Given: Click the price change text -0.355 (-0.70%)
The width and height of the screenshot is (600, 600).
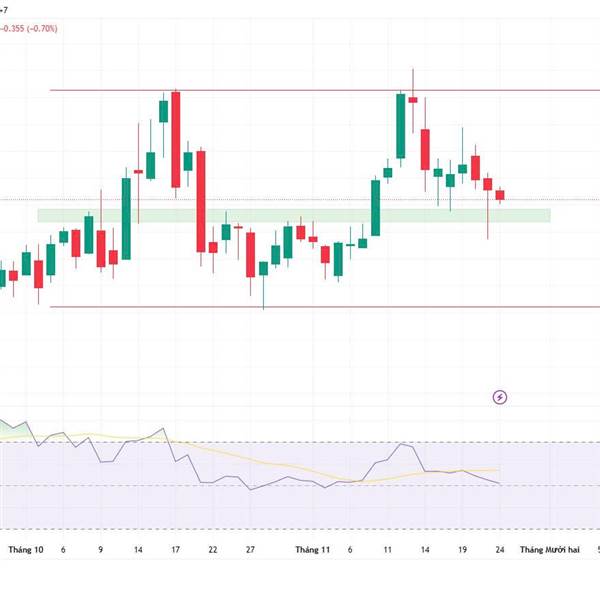Looking at the screenshot, I should pos(29,29).
